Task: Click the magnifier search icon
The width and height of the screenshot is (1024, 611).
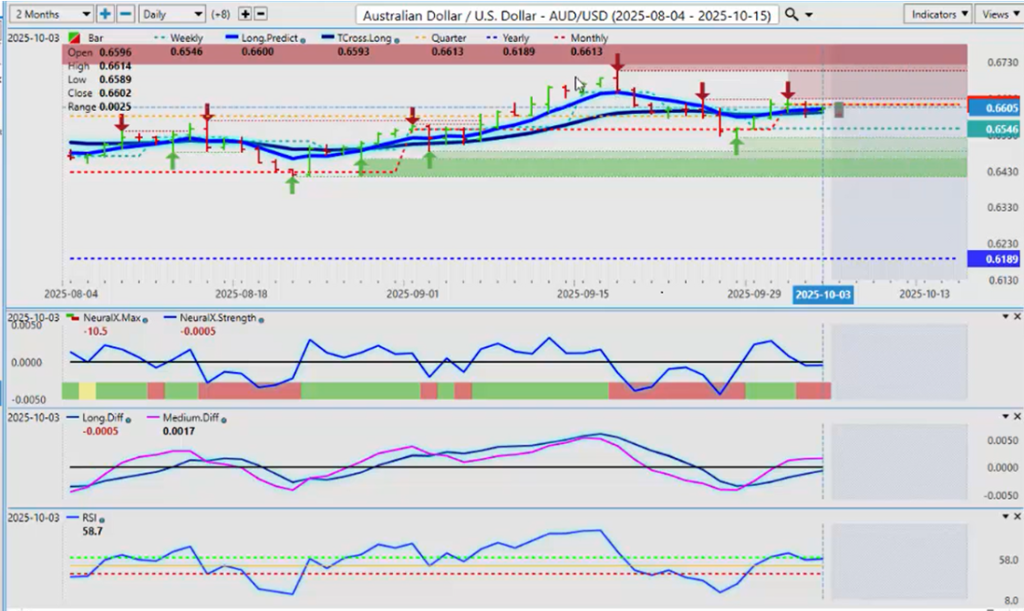Action: coord(791,15)
